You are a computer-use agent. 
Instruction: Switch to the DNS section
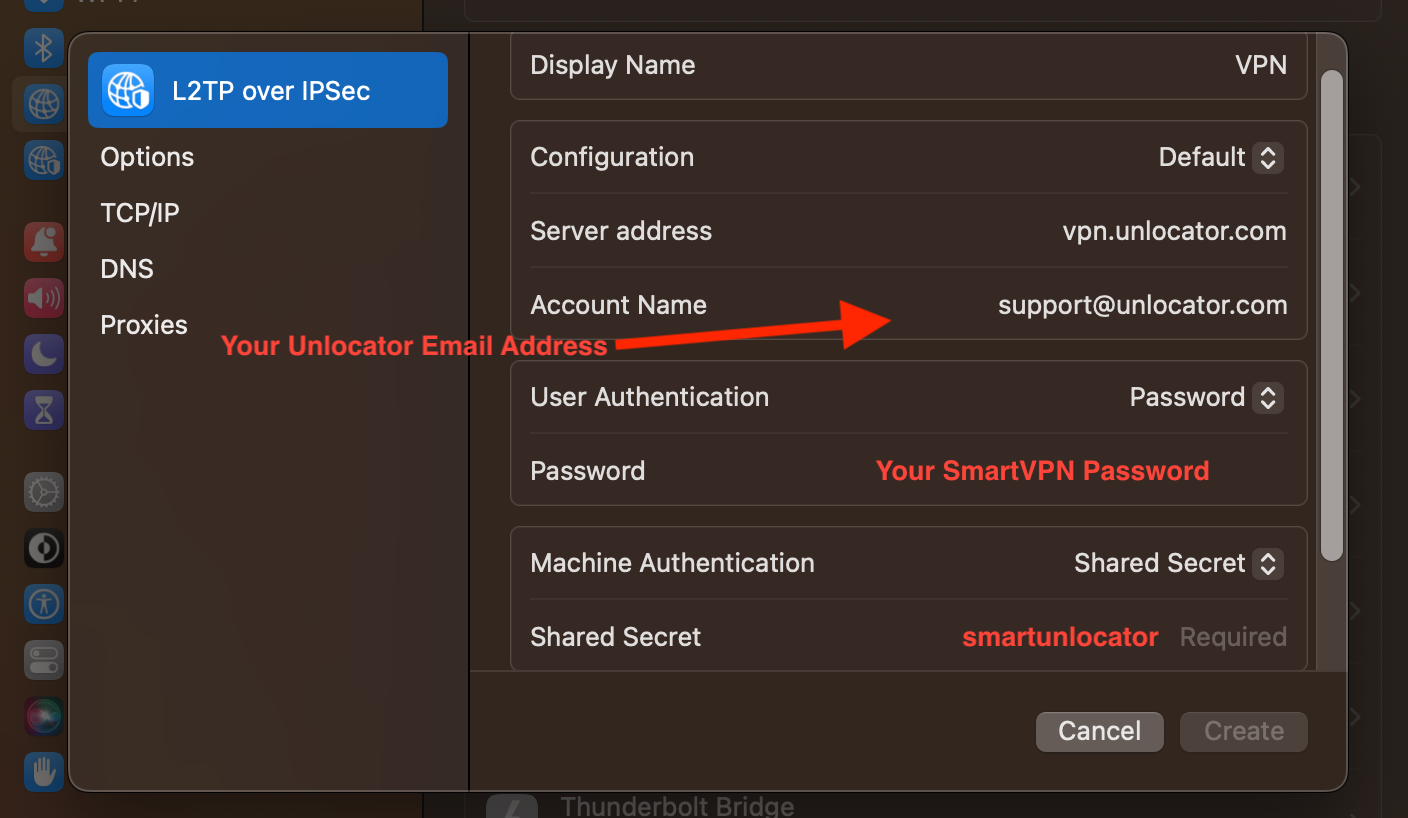point(127,269)
